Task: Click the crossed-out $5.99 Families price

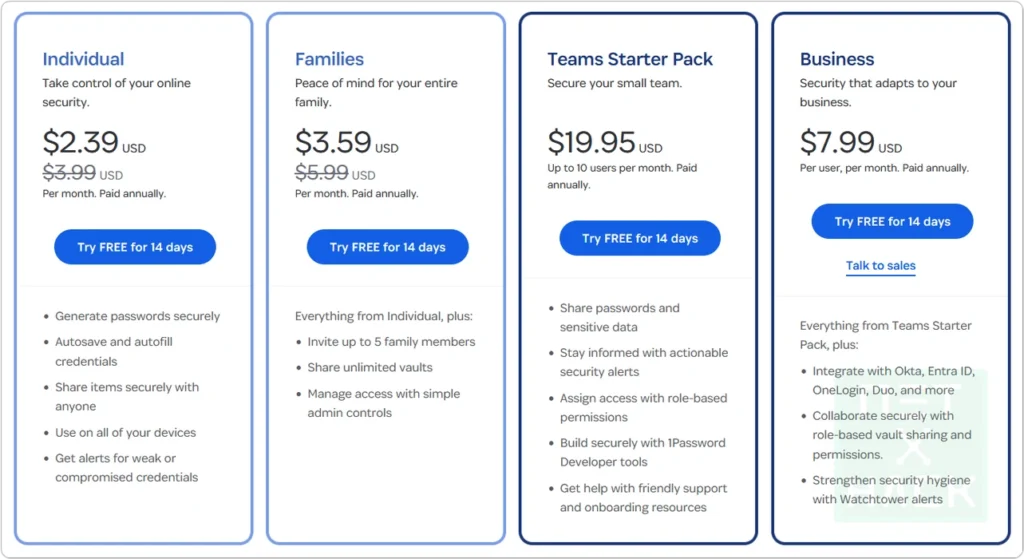Action: pos(322,172)
